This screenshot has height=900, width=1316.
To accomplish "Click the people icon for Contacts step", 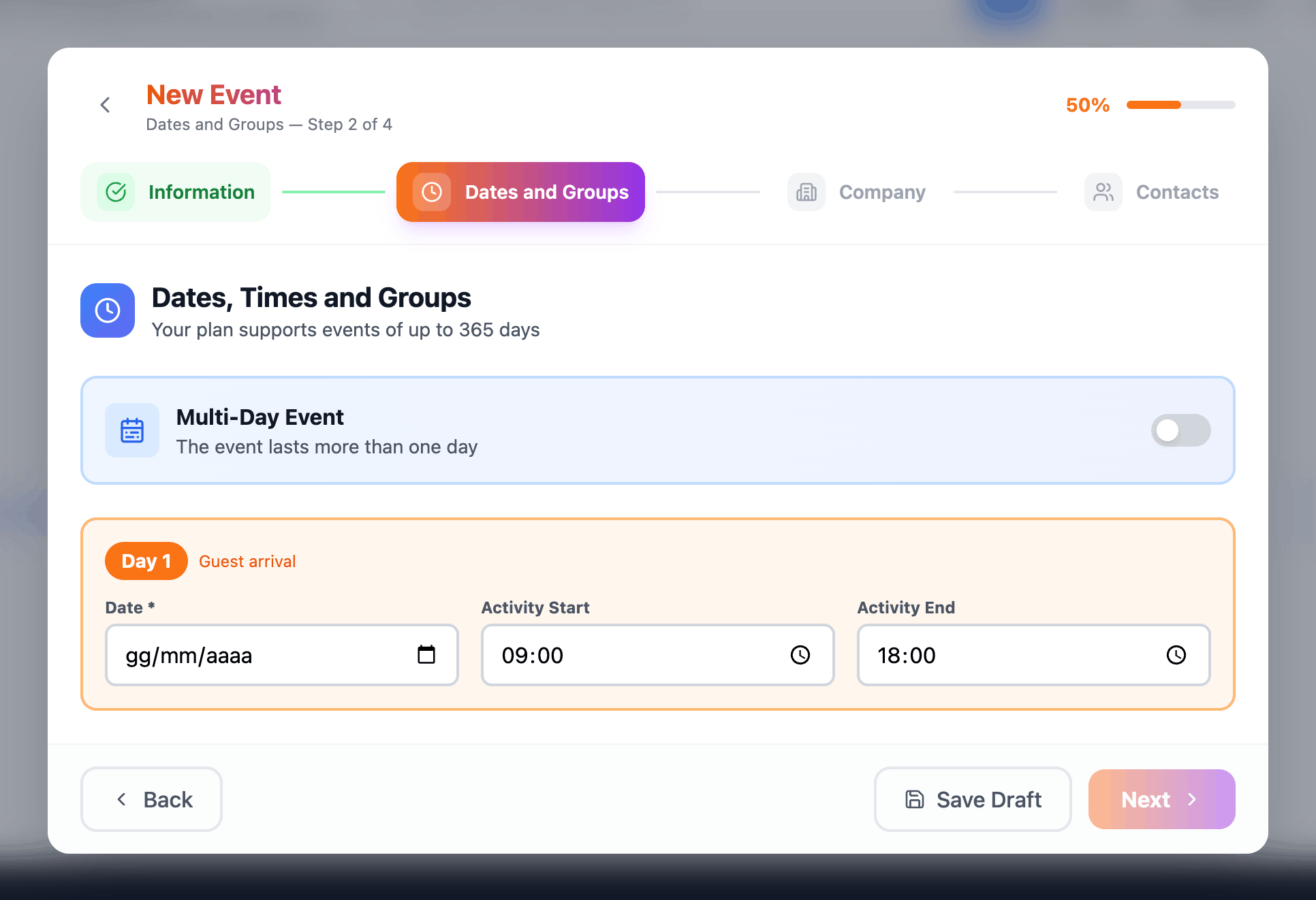I will (1103, 192).
